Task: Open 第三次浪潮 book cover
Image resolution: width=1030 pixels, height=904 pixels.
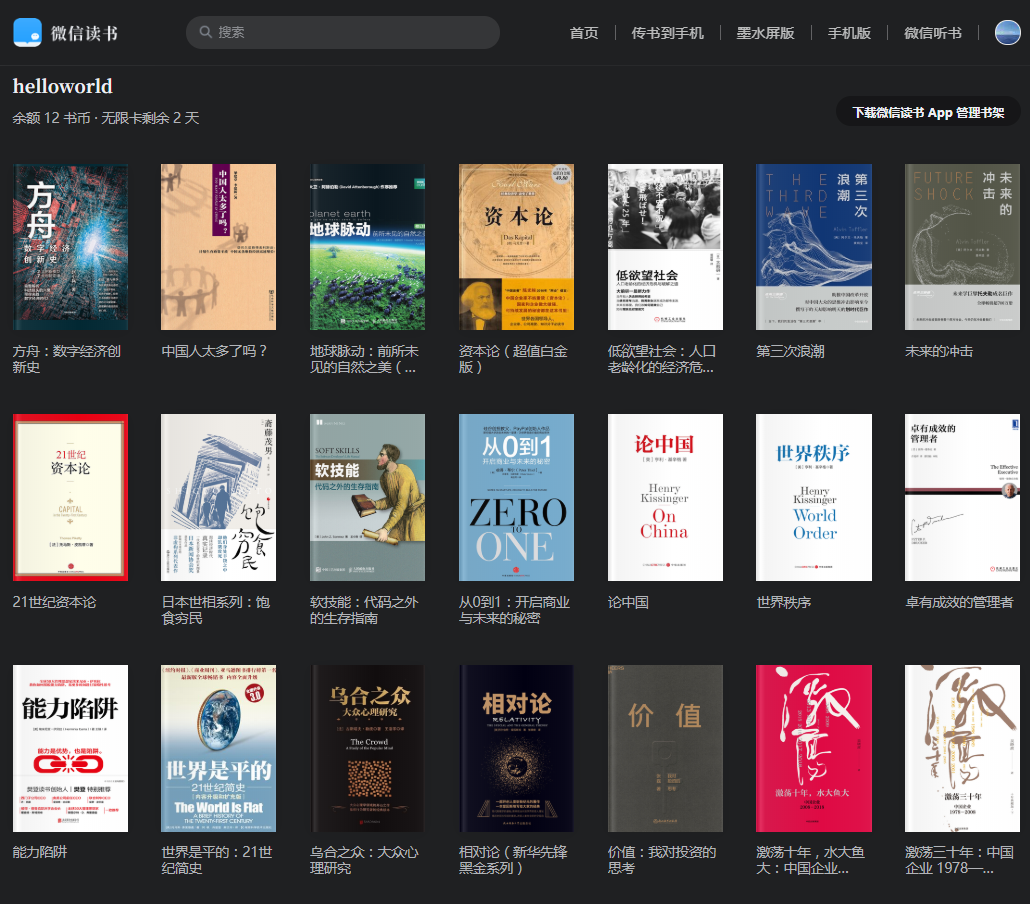Action: click(x=814, y=247)
